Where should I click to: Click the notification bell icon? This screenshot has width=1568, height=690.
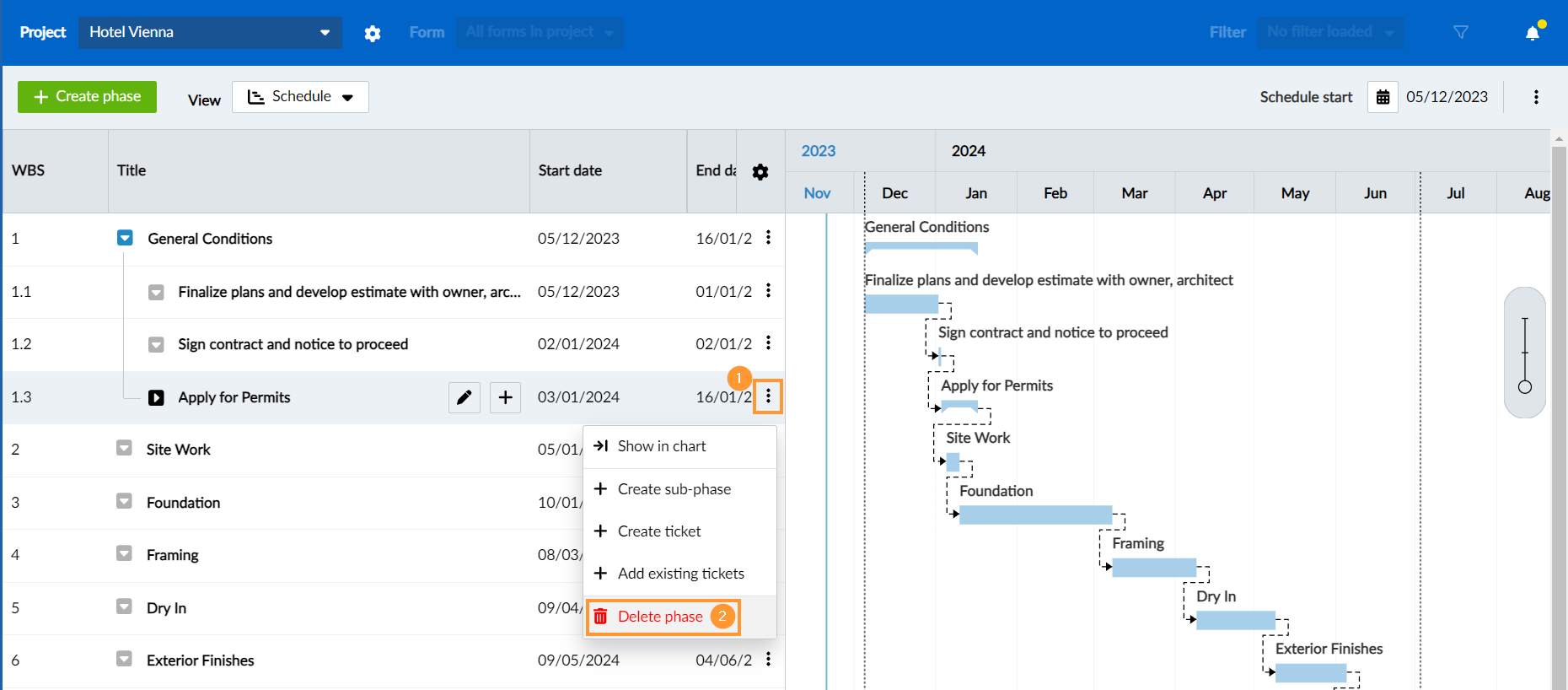(x=1533, y=33)
